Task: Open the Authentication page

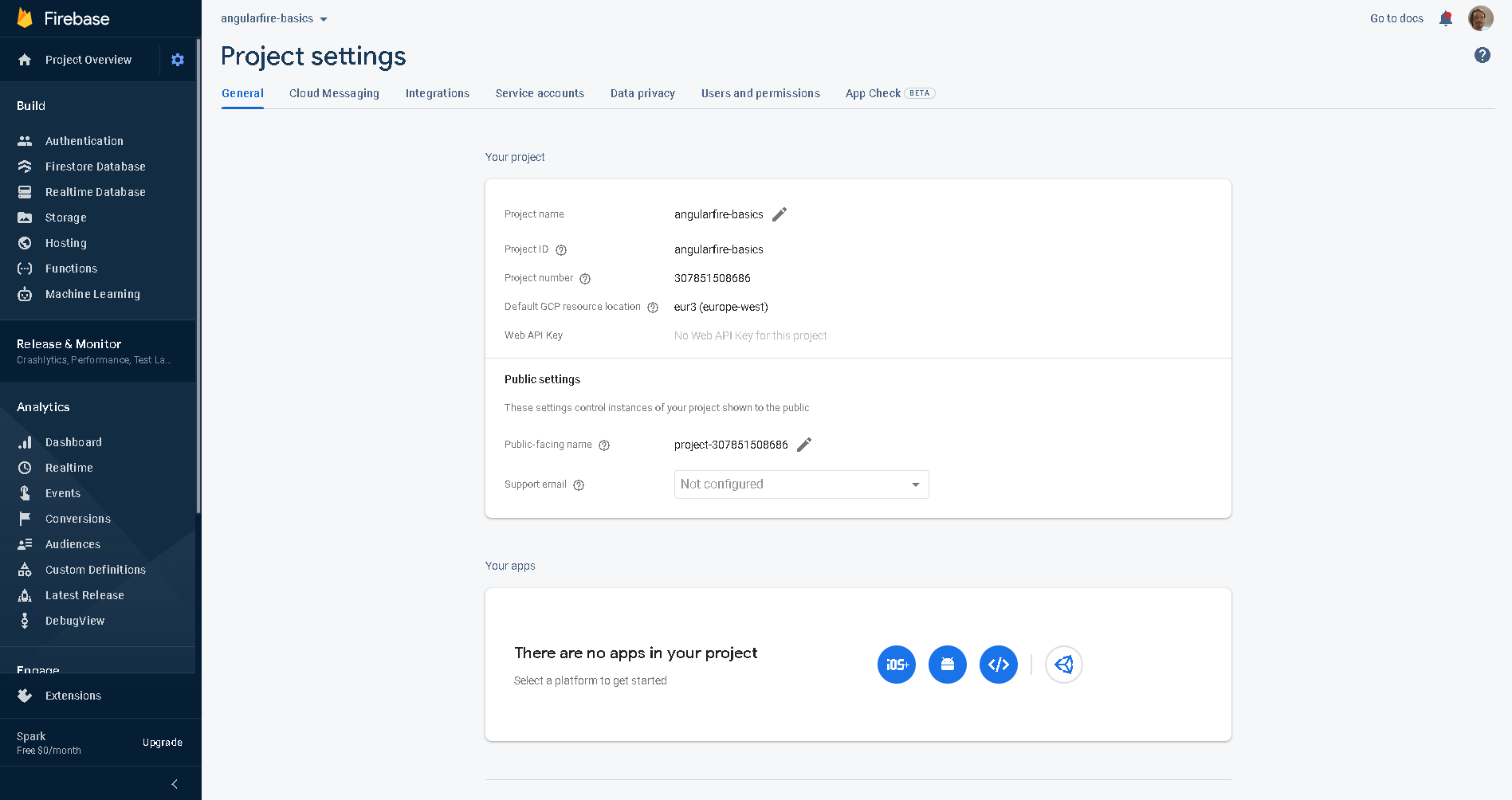Action: (84, 141)
